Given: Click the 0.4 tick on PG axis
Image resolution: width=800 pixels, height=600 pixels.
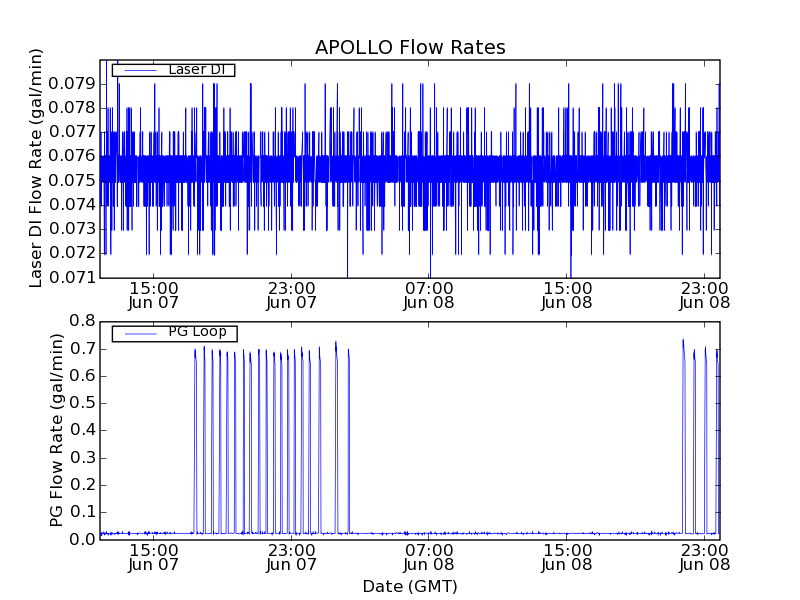Looking at the screenshot, I should pyautogui.click(x=83, y=430).
